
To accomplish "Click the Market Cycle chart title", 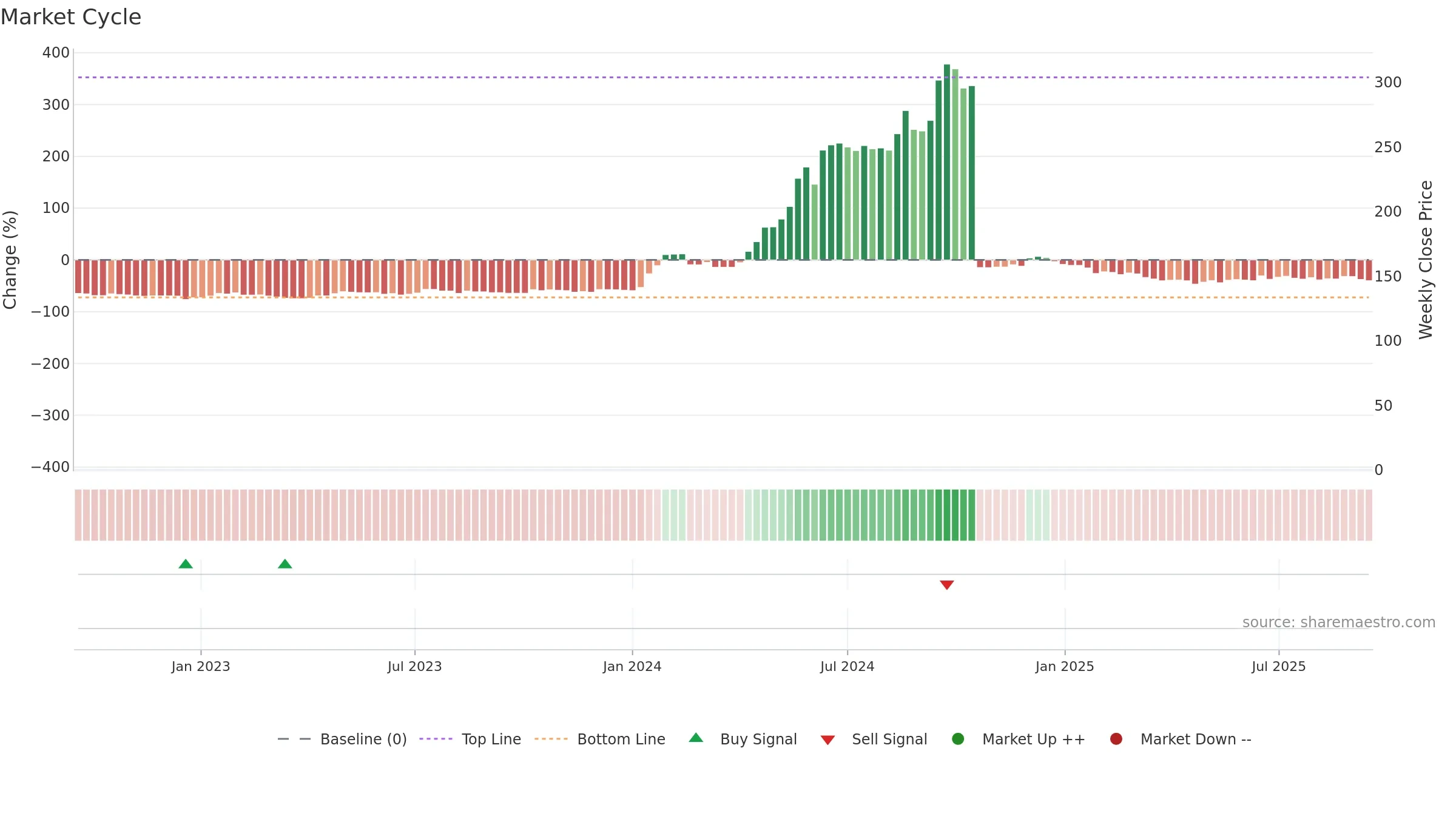I will tap(71, 17).
